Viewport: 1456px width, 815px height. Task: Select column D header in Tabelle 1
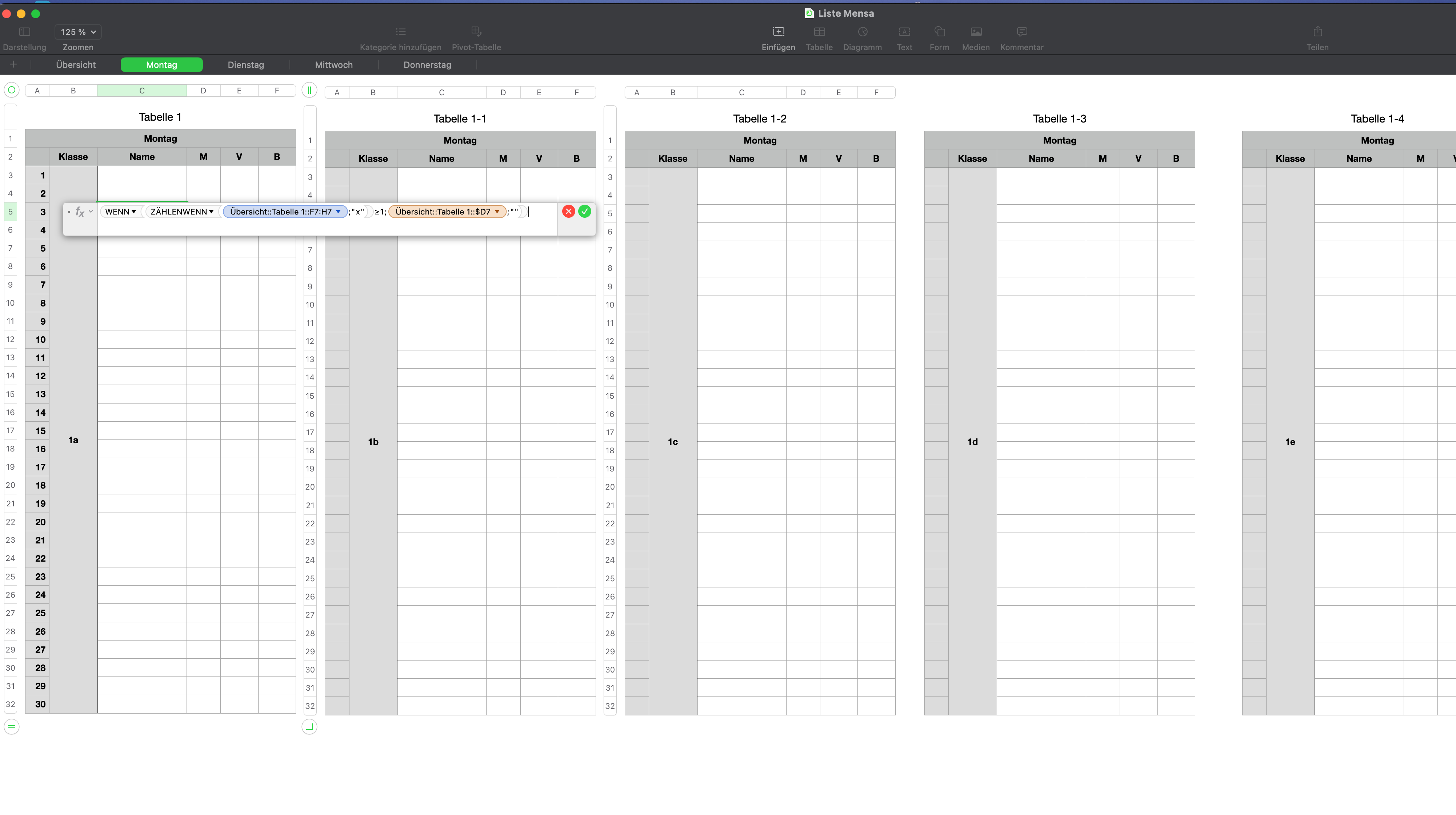pos(203,91)
